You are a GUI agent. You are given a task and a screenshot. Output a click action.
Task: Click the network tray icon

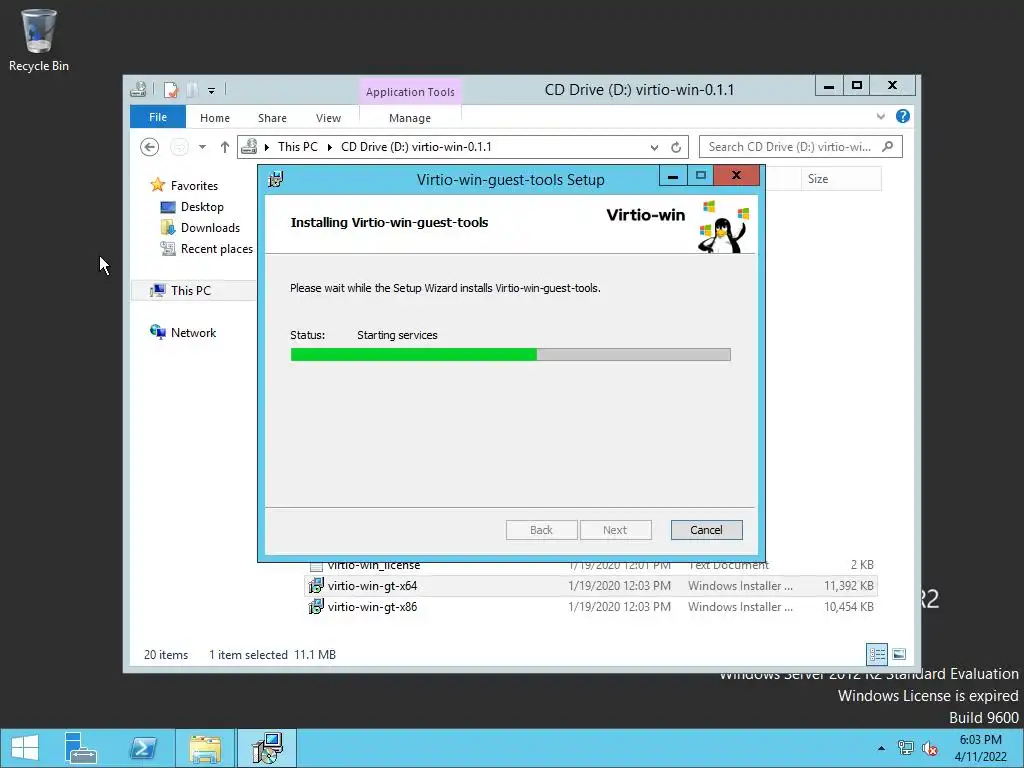pos(906,748)
